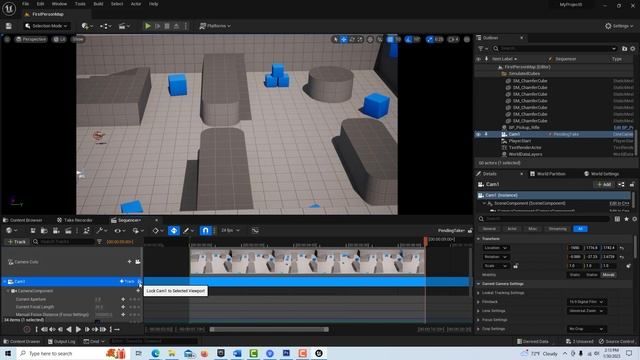Open the File menu

(x=25, y=4)
